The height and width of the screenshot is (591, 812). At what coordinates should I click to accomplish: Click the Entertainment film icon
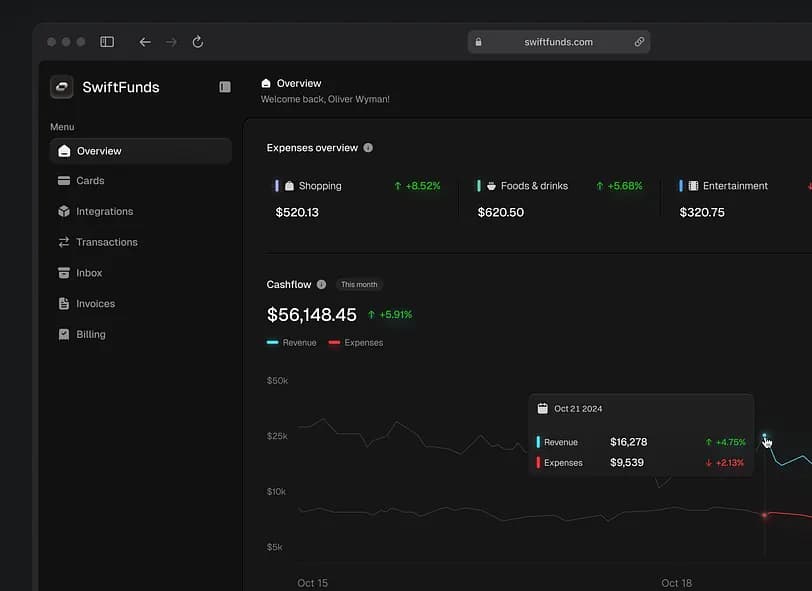693,186
